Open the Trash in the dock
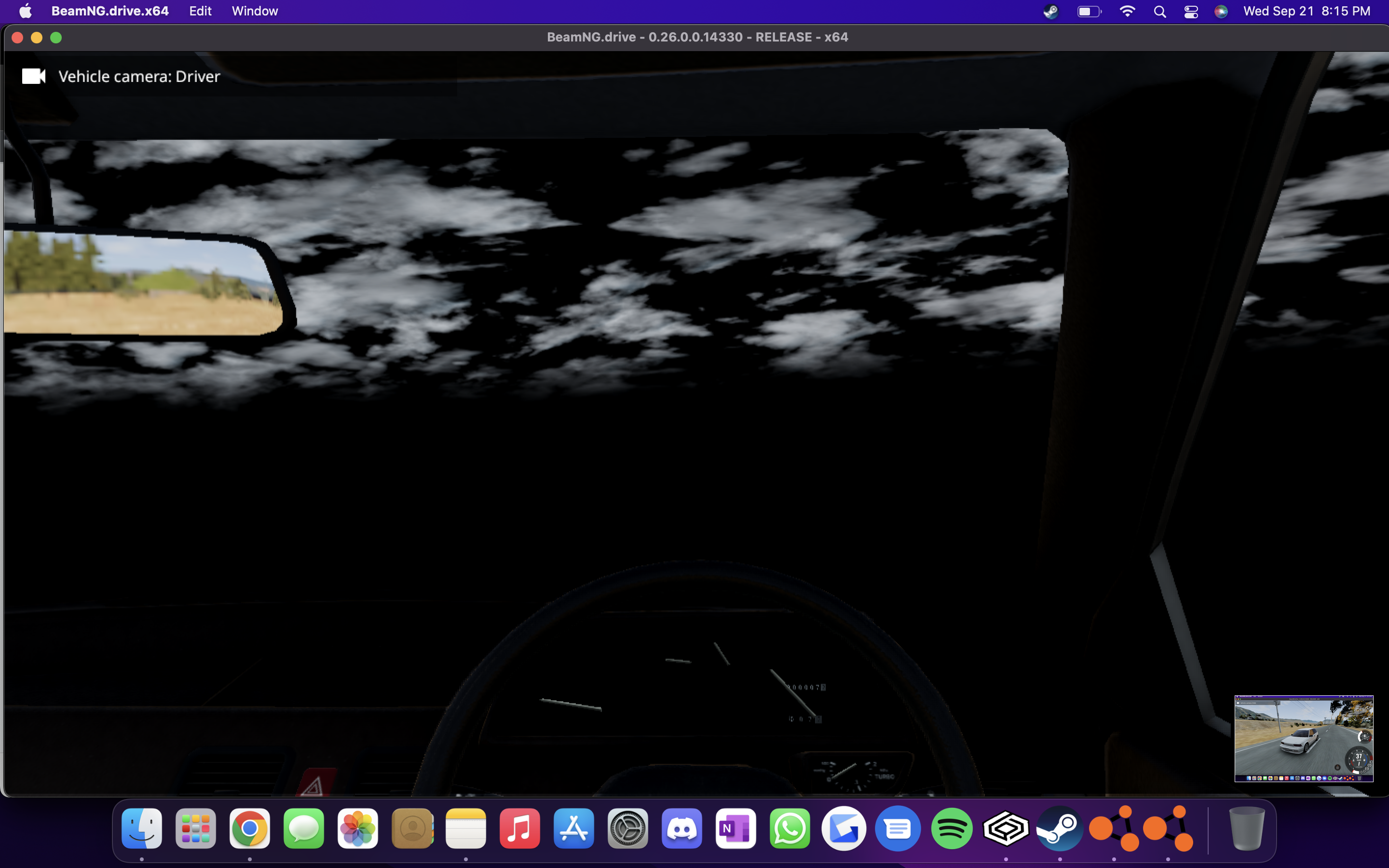 (1247, 828)
